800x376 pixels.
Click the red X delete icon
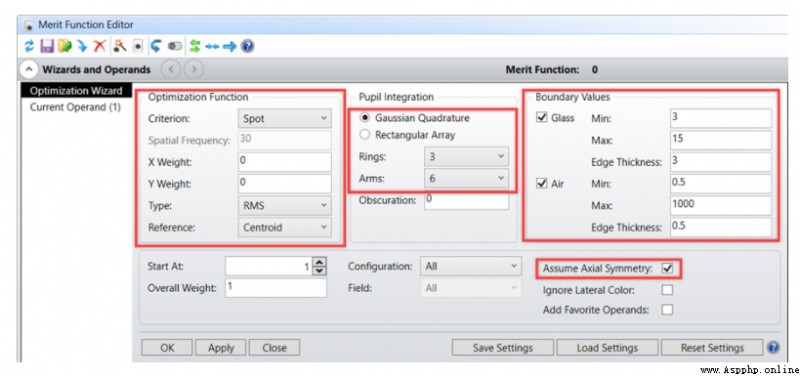tap(100, 47)
